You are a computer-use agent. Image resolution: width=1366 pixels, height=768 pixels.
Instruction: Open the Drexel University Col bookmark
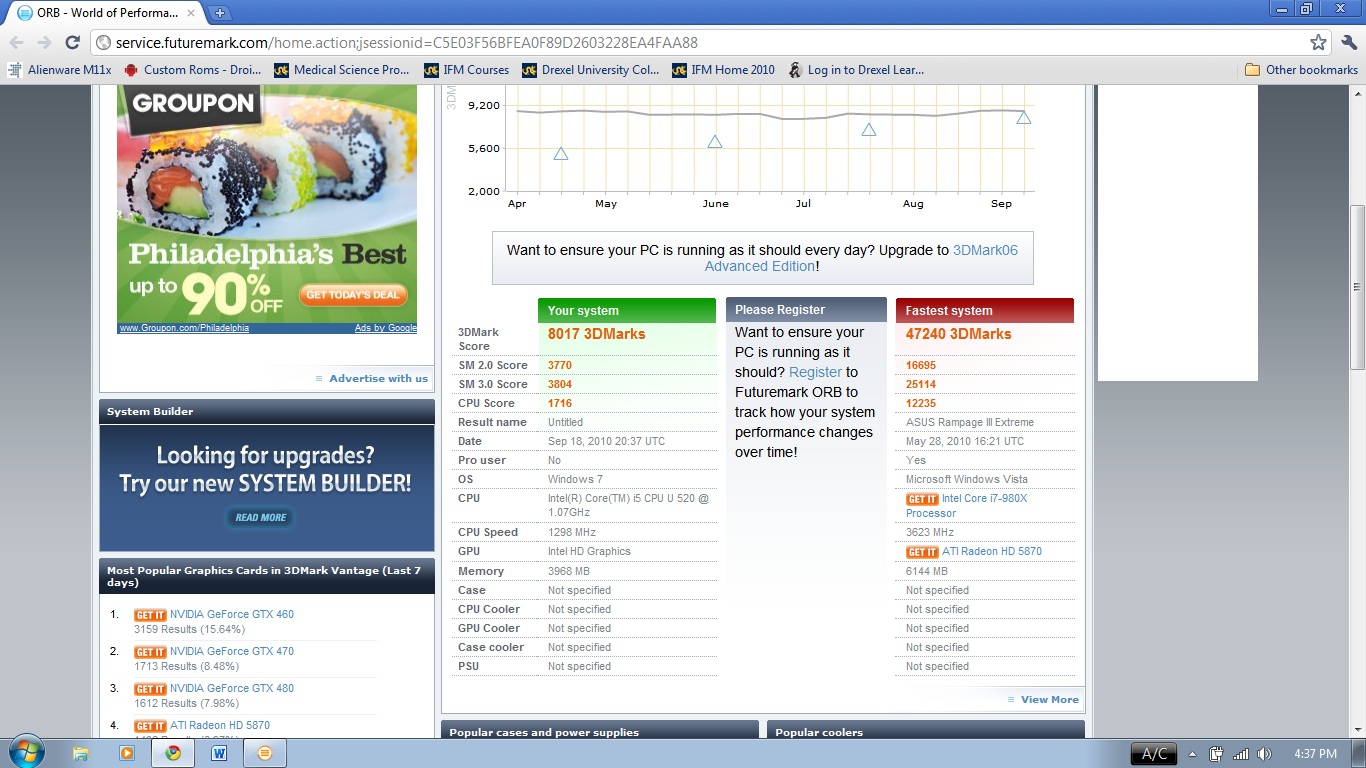point(590,70)
